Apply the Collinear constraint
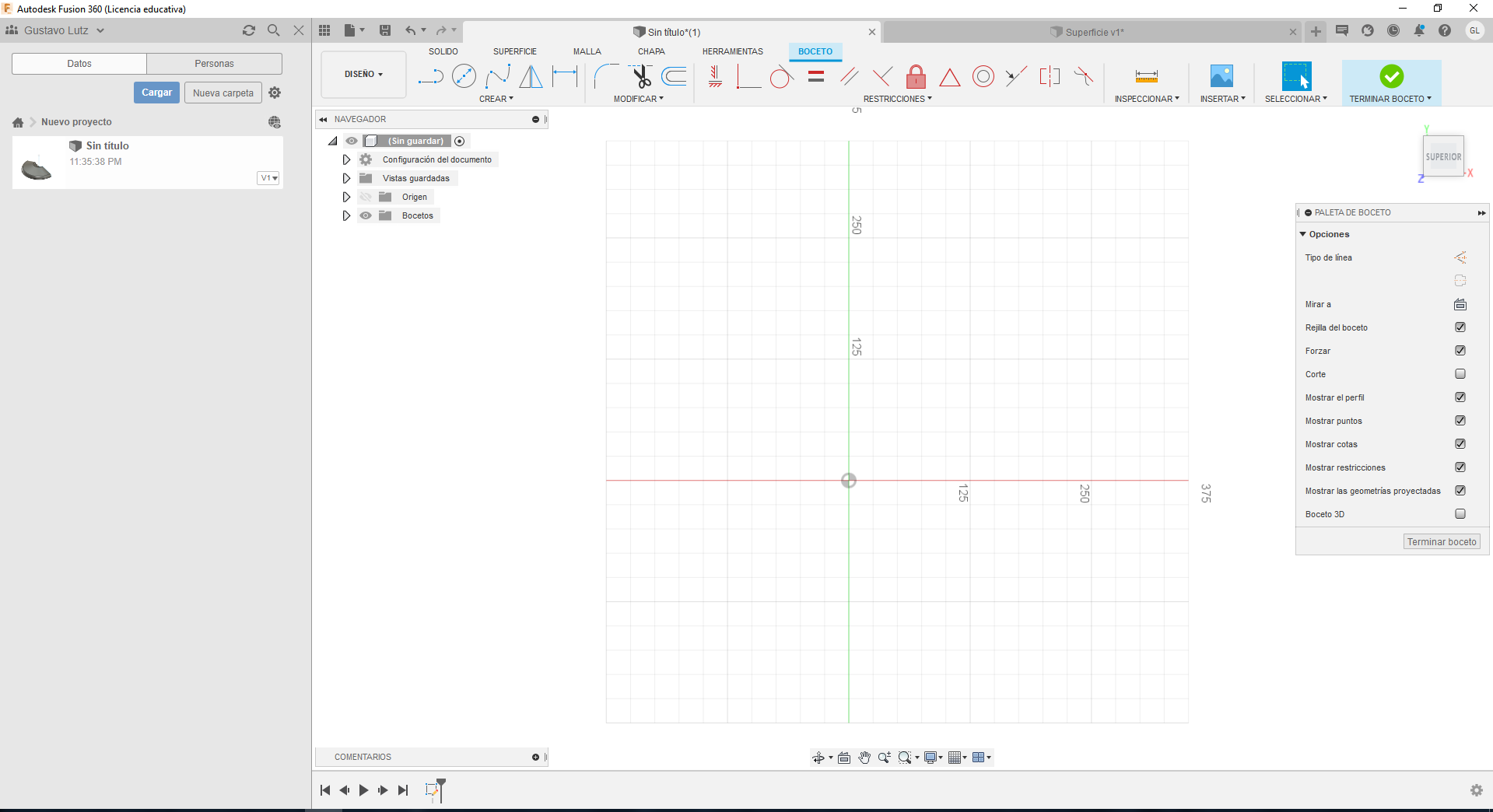This screenshot has width=1493, height=812. click(1016, 76)
